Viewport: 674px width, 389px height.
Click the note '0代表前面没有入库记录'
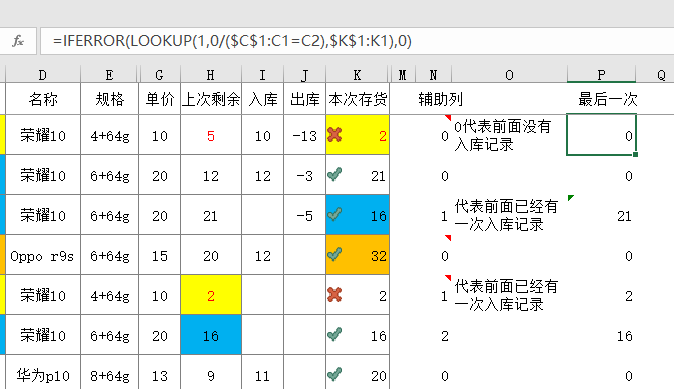click(x=502, y=135)
